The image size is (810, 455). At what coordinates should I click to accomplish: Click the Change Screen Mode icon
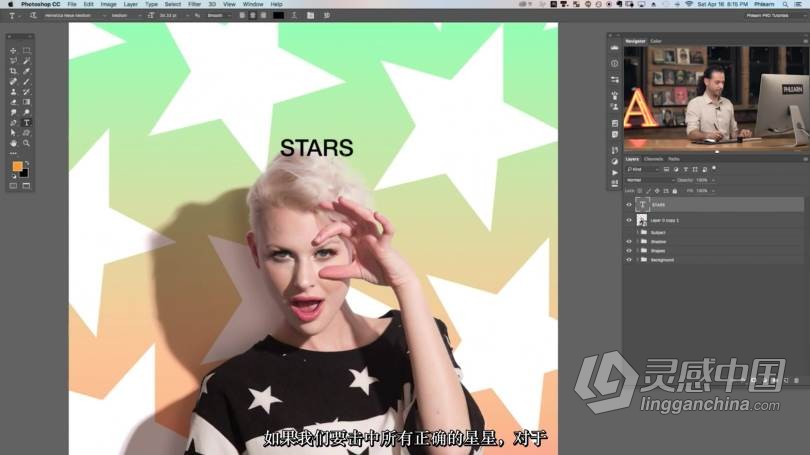tap(26, 186)
